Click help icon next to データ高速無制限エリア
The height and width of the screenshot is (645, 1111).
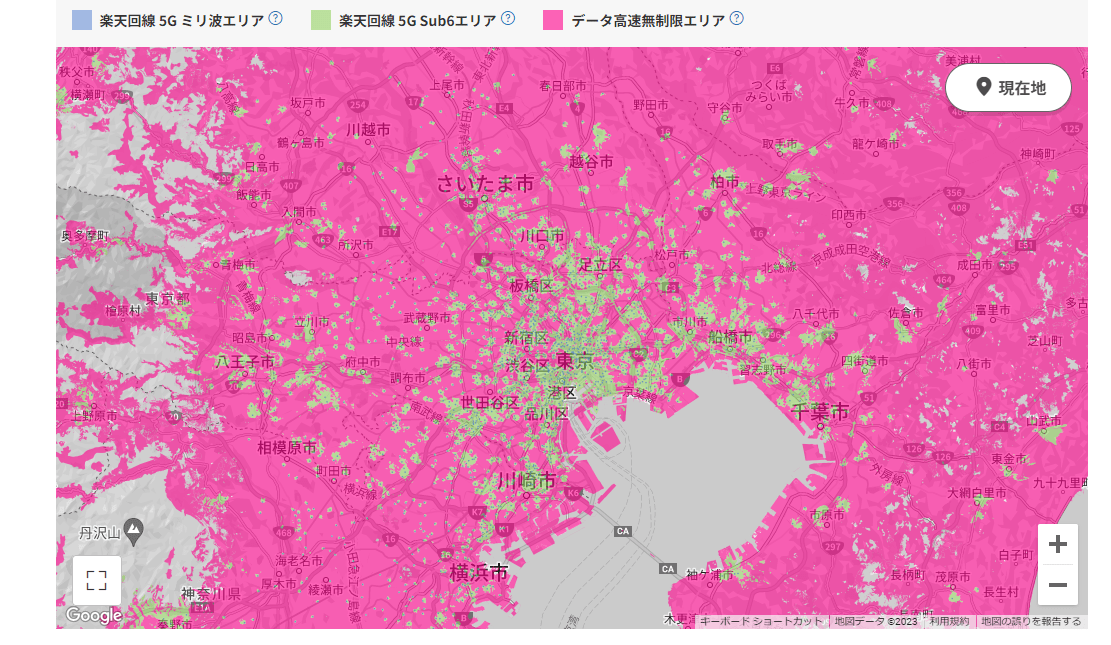click(737, 18)
